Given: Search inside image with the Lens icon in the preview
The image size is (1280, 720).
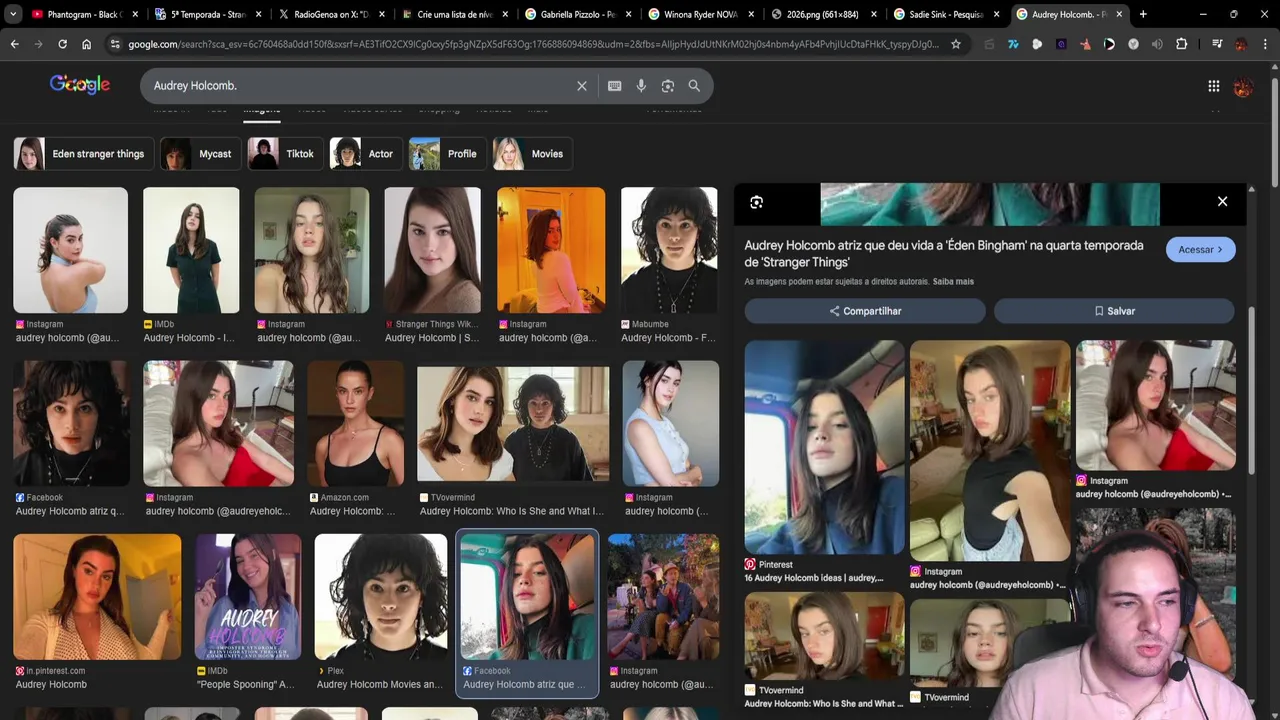Looking at the screenshot, I should coord(756,202).
